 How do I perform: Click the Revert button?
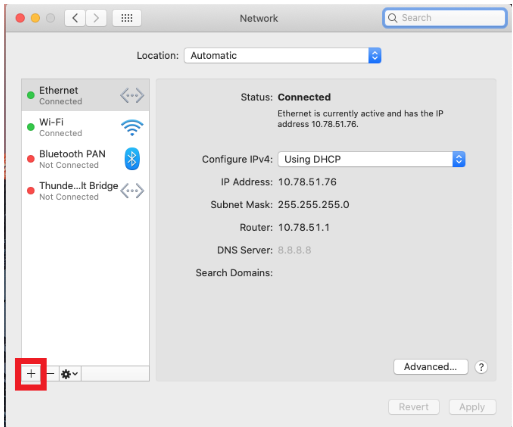[414, 407]
